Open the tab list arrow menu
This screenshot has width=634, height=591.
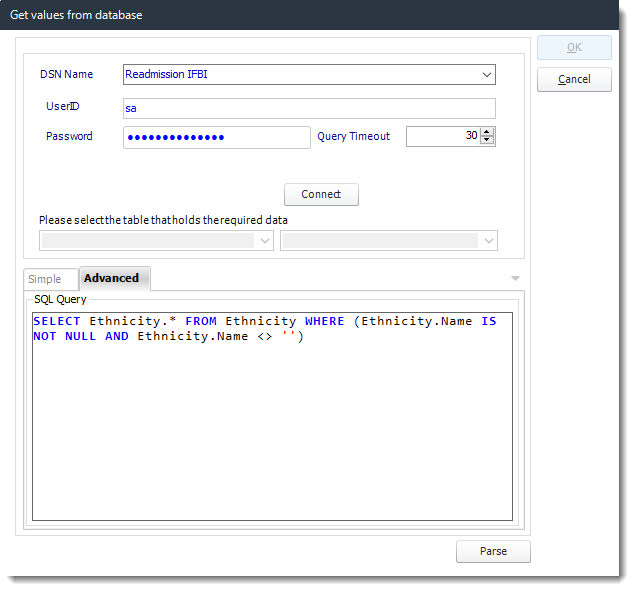click(x=515, y=278)
